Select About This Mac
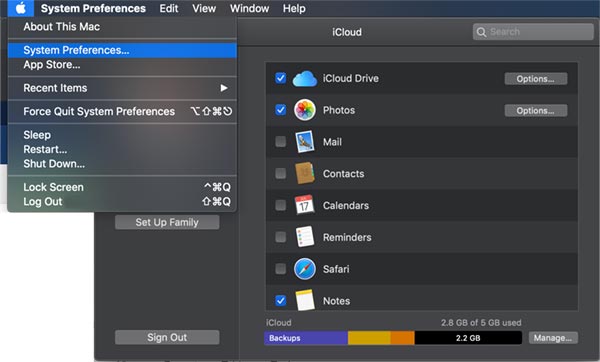Viewport: 600px width, 362px height. point(122,27)
